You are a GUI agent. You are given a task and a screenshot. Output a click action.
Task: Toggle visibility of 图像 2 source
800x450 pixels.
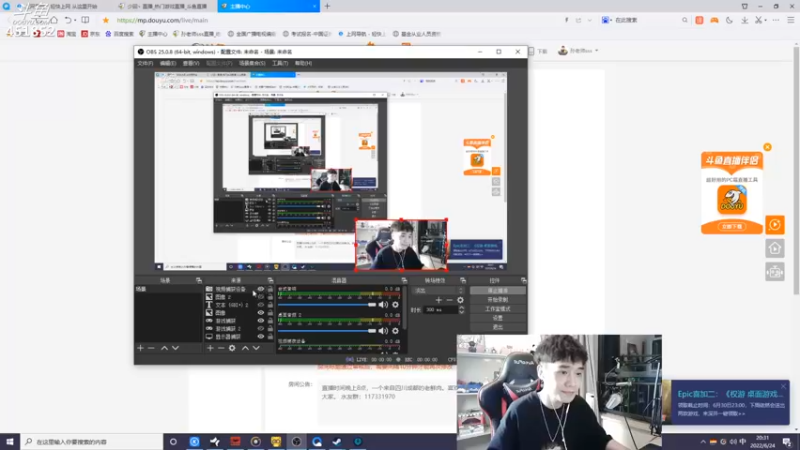(261, 296)
